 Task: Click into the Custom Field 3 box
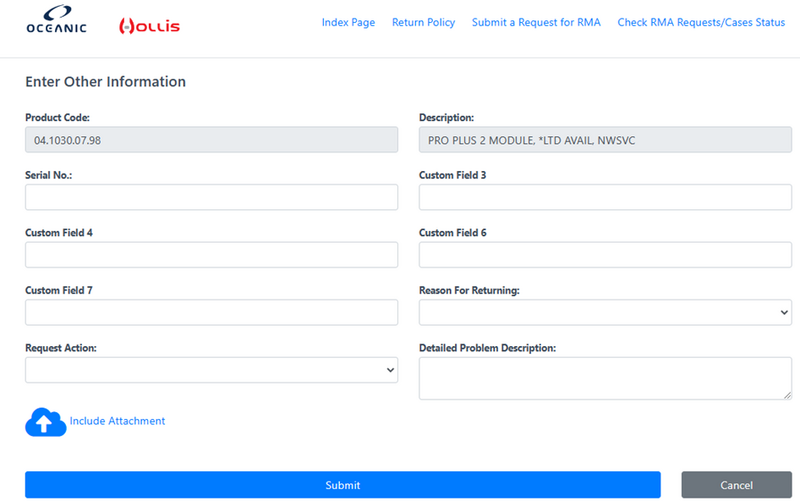click(x=605, y=198)
